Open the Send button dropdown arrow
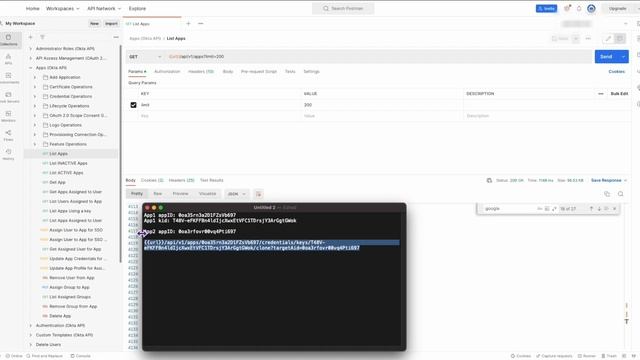This screenshot has height=360, width=640. [x=623, y=57]
